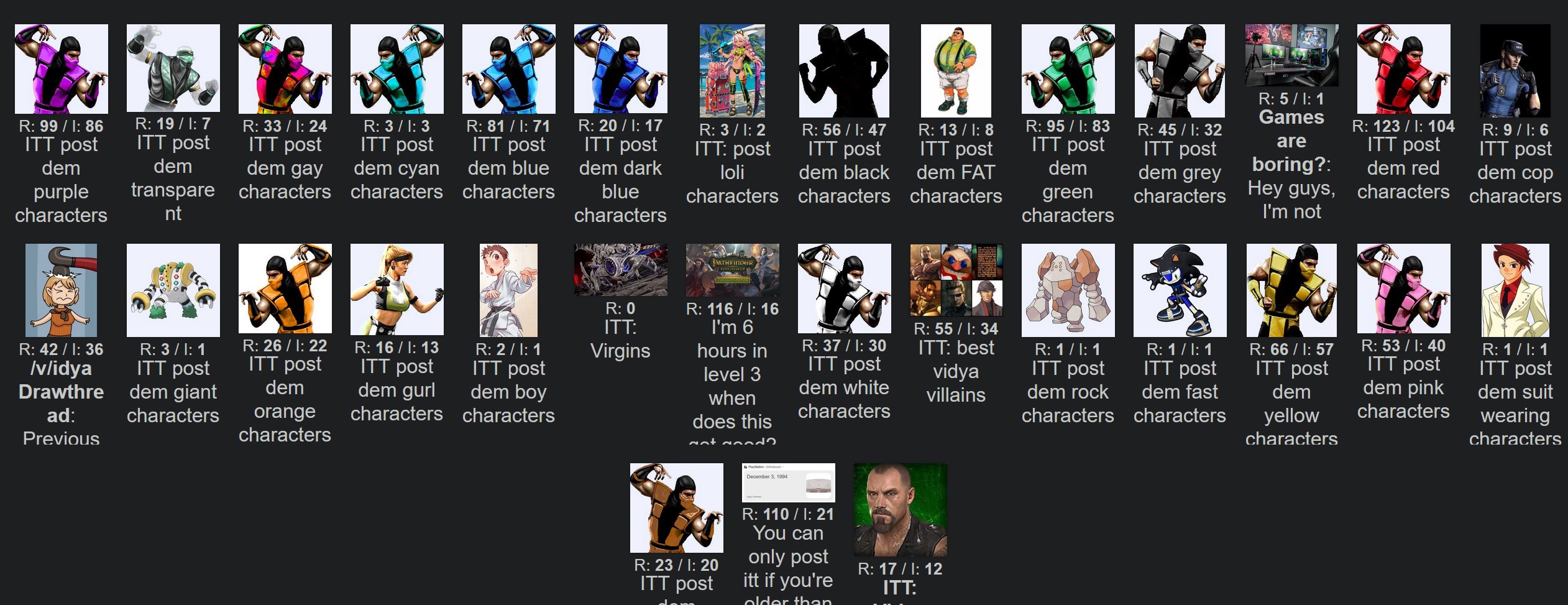The width and height of the screenshot is (1568, 605).
Task: Open the transparent ninja thread thumbnail
Action: (x=173, y=68)
